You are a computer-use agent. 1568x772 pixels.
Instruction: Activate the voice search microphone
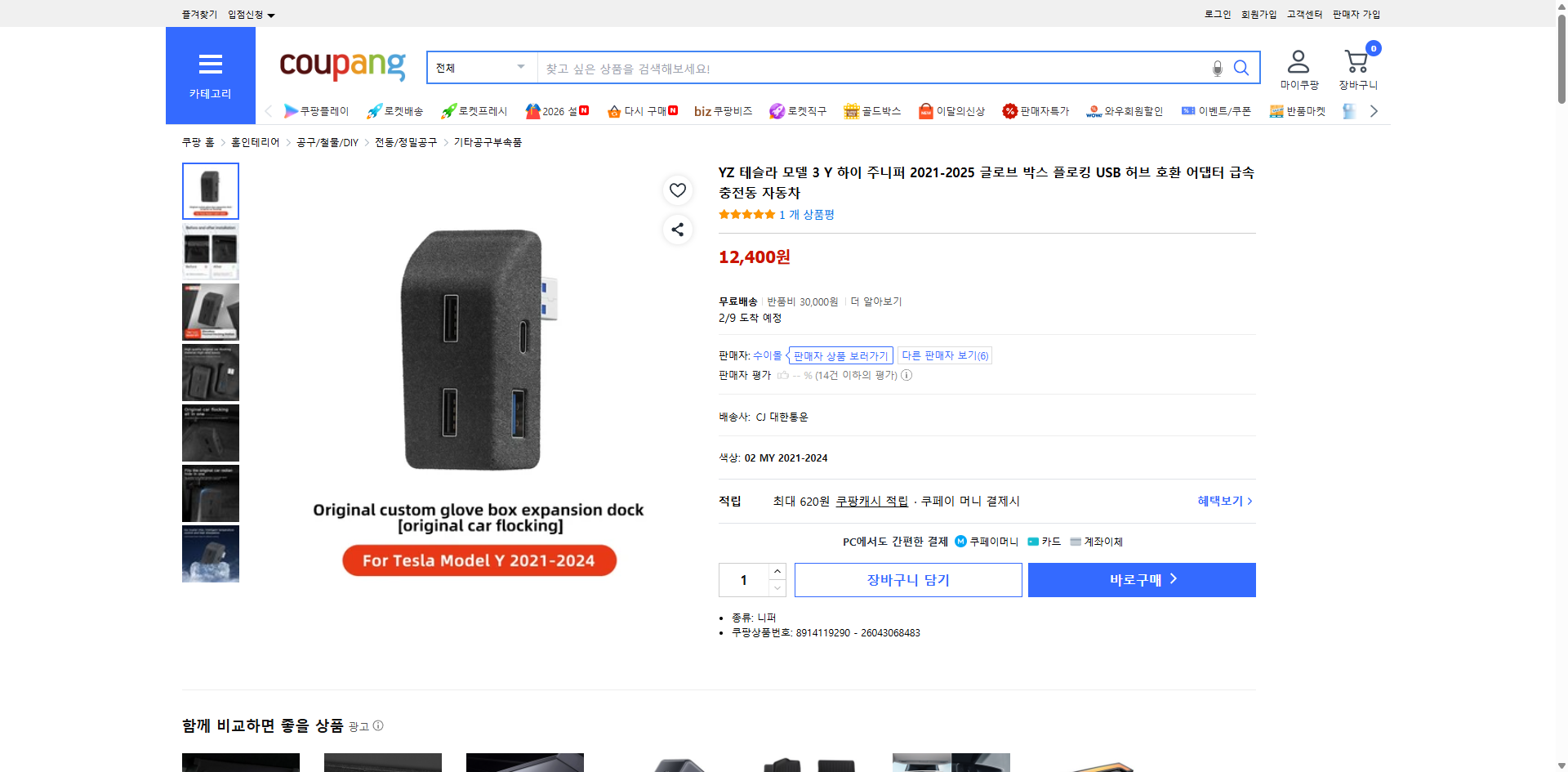[x=1217, y=68]
